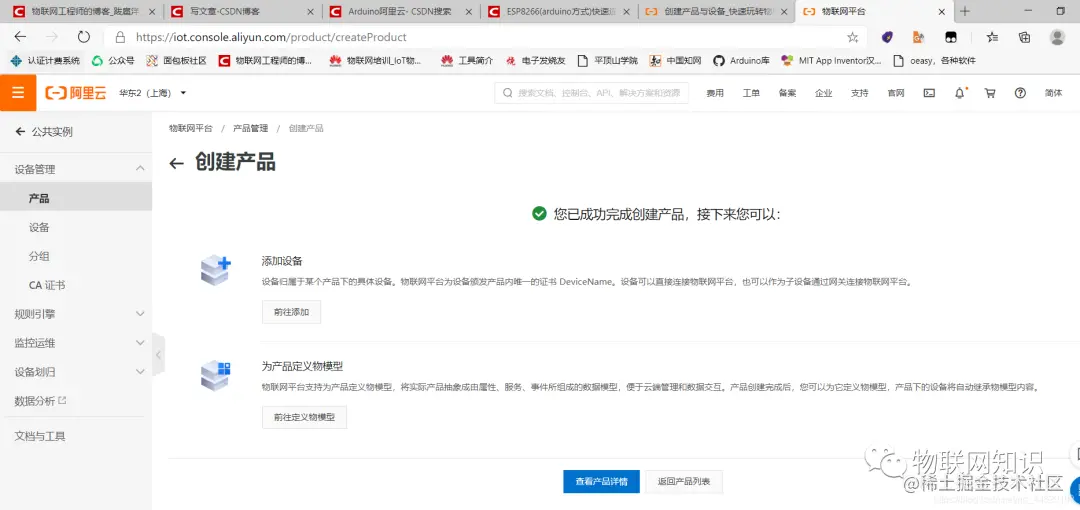
Task: Open the shopping cart icon
Action: click(990, 93)
